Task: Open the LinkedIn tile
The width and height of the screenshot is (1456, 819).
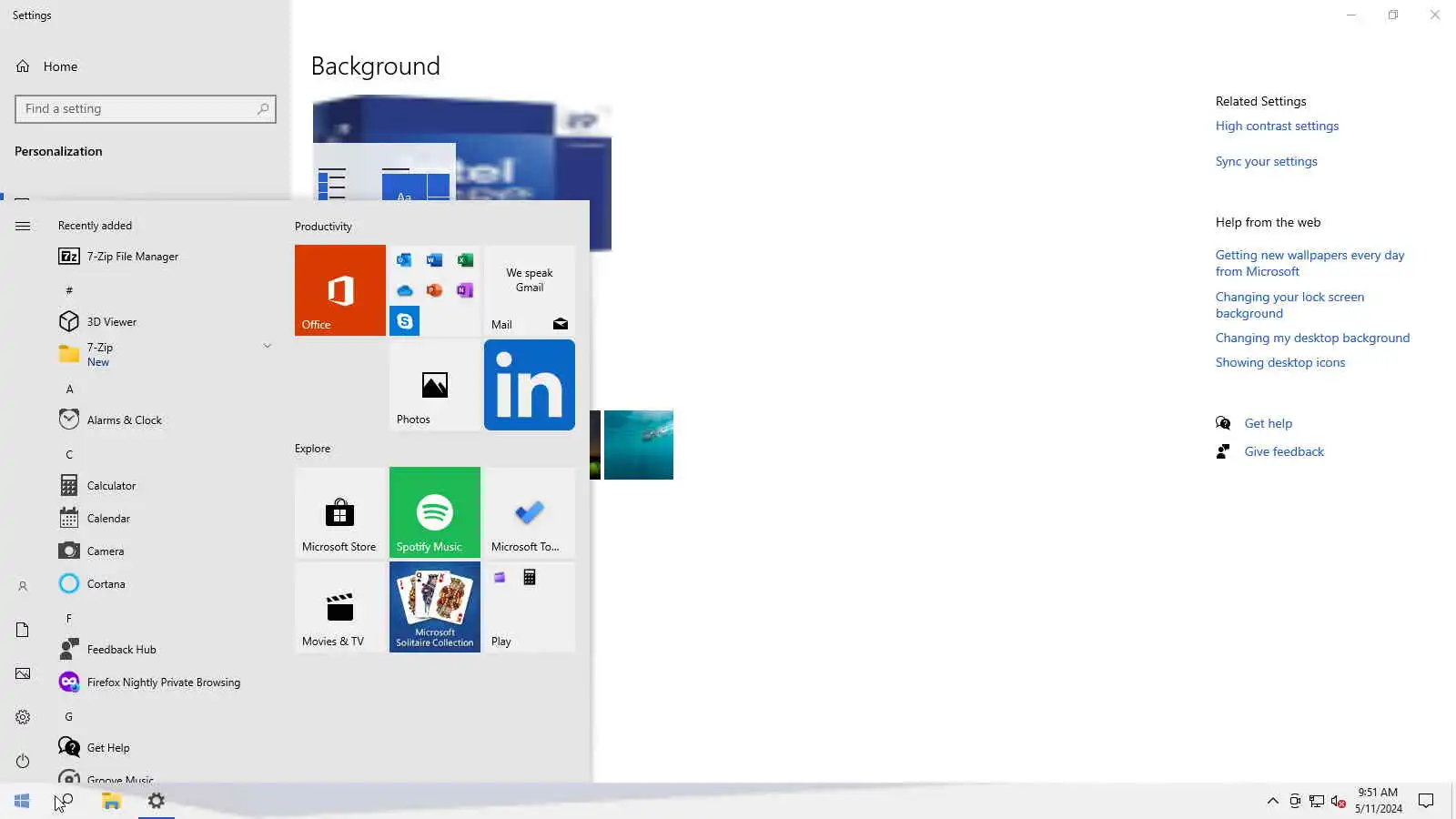Action: pyautogui.click(x=529, y=385)
